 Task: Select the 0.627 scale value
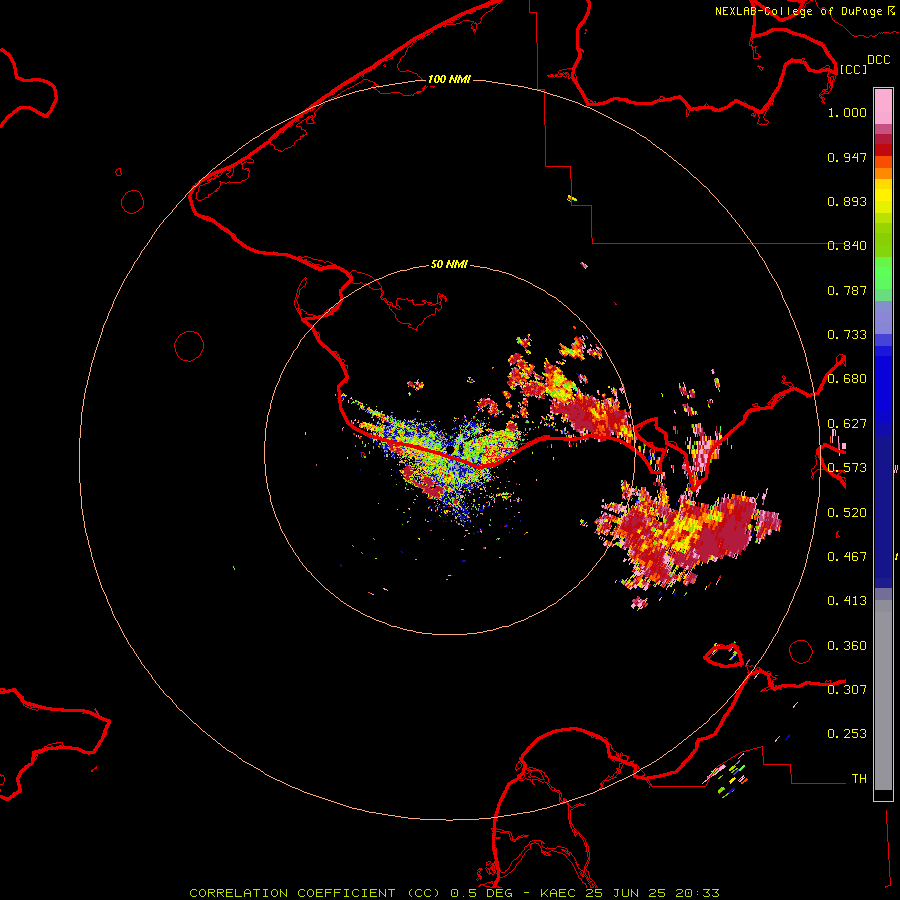(x=847, y=424)
